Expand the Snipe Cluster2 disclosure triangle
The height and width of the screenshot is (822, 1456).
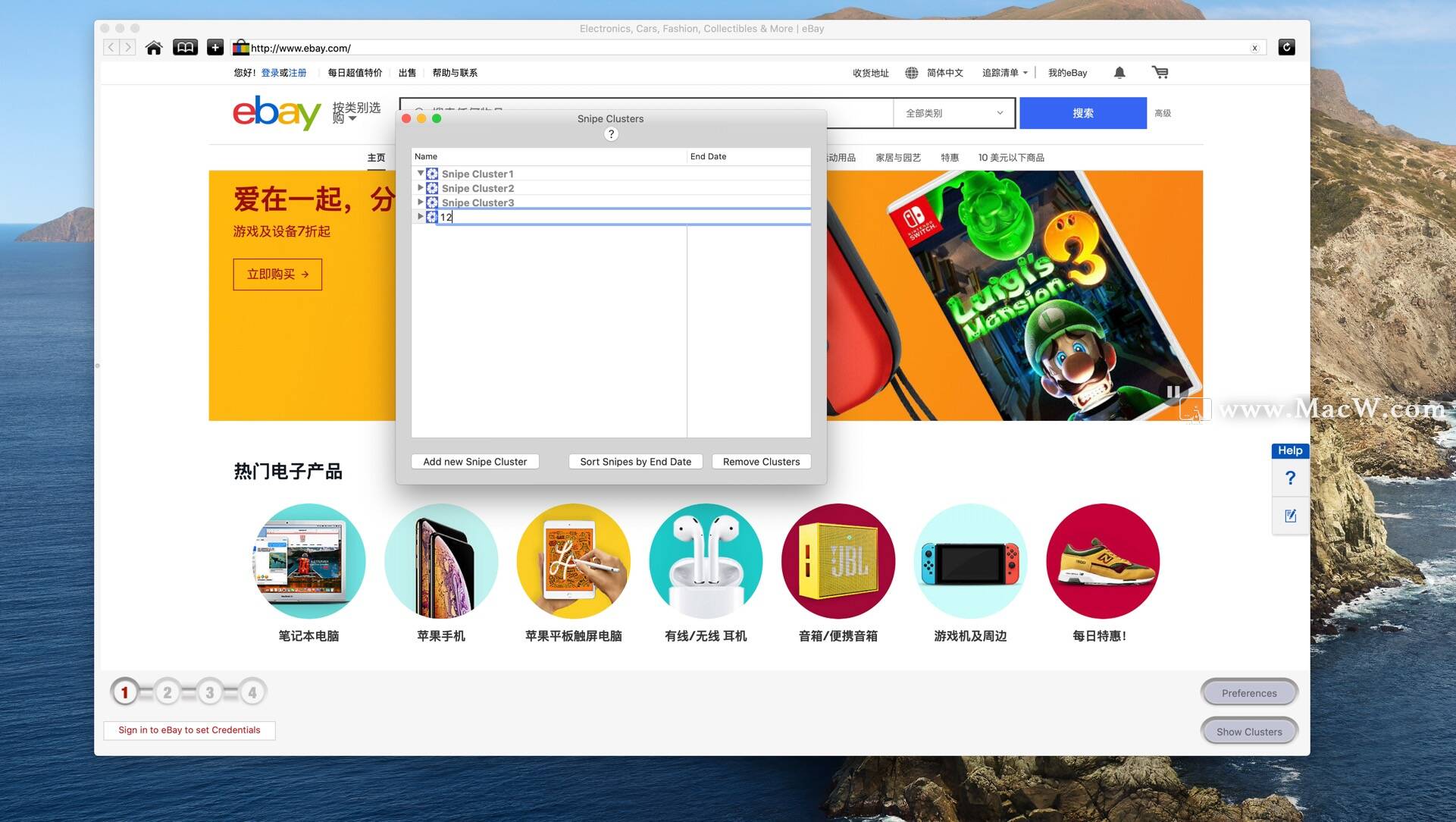(x=421, y=187)
